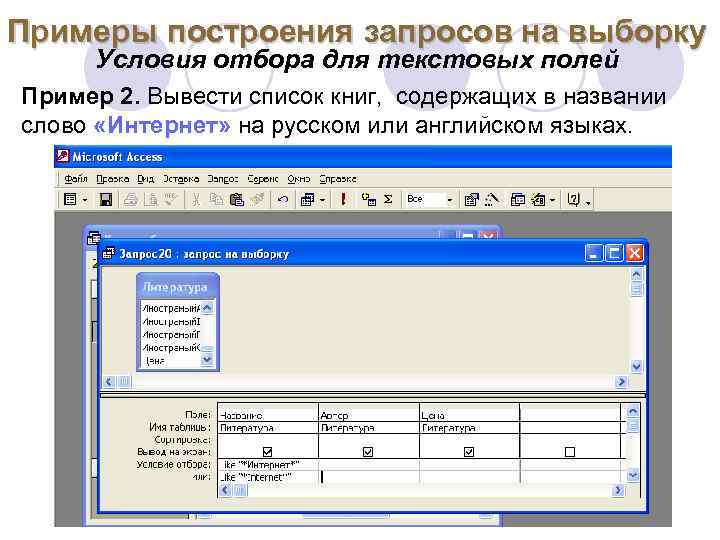720x540 pixels.
Task: Open the Запрос menu
Action: click(x=223, y=179)
